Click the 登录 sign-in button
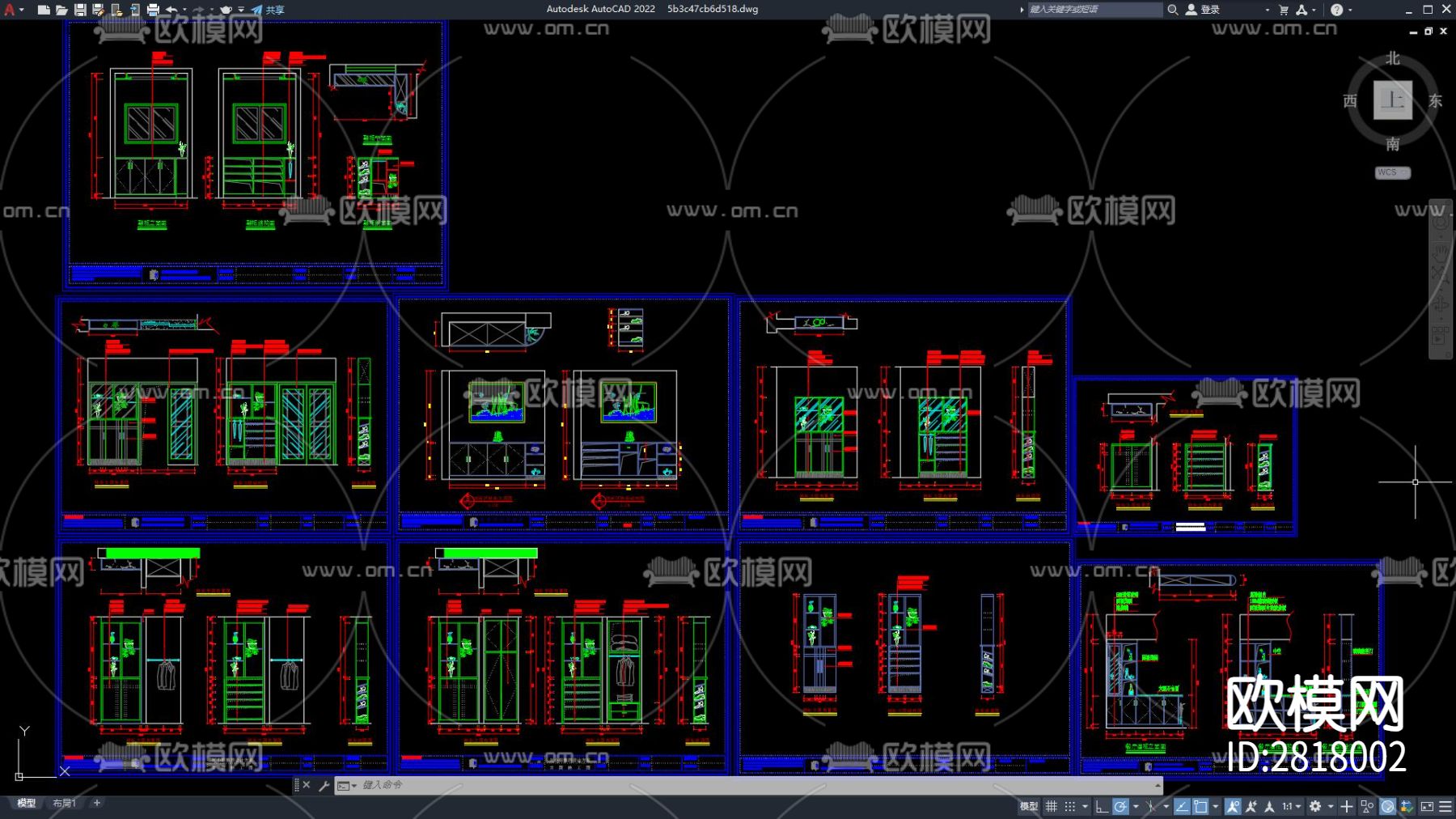Screen dimensions: 1456x819 click(x=1203, y=10)
